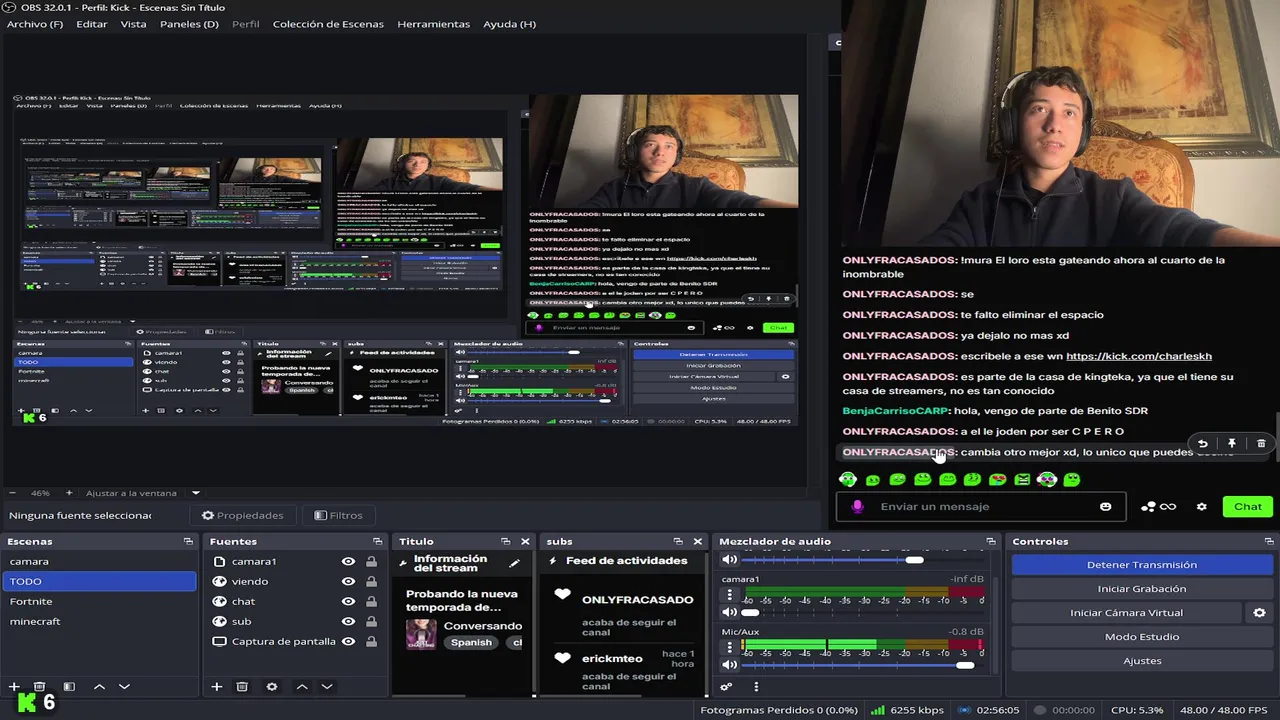Close the subs dock panel
The width and height of the screenshot is (1280, 720).
click(x=697, y=541)
